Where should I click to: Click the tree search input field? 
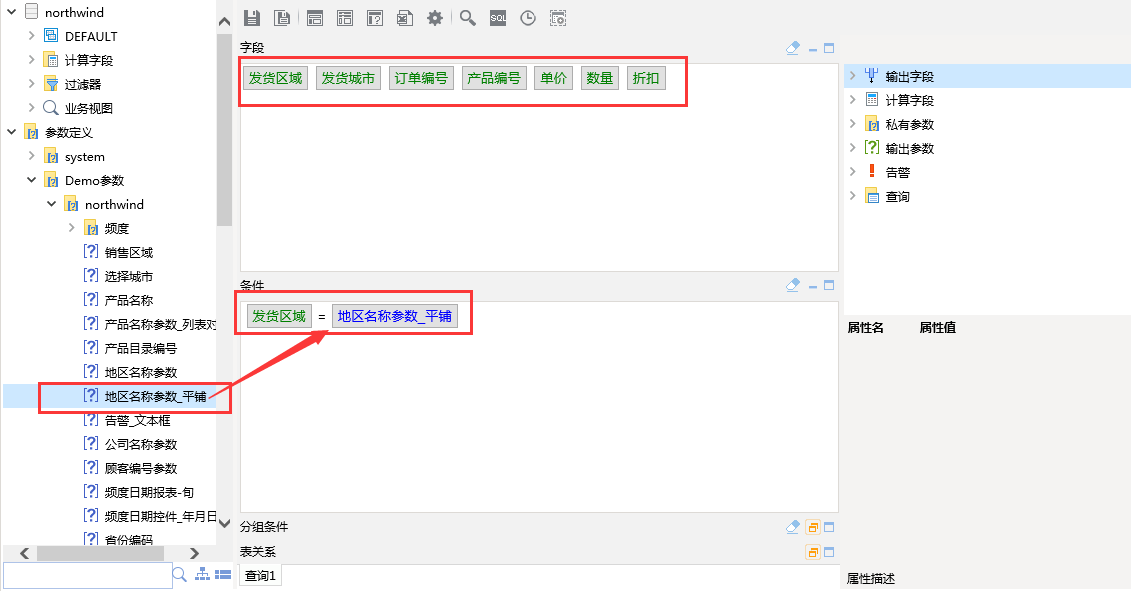87,575
